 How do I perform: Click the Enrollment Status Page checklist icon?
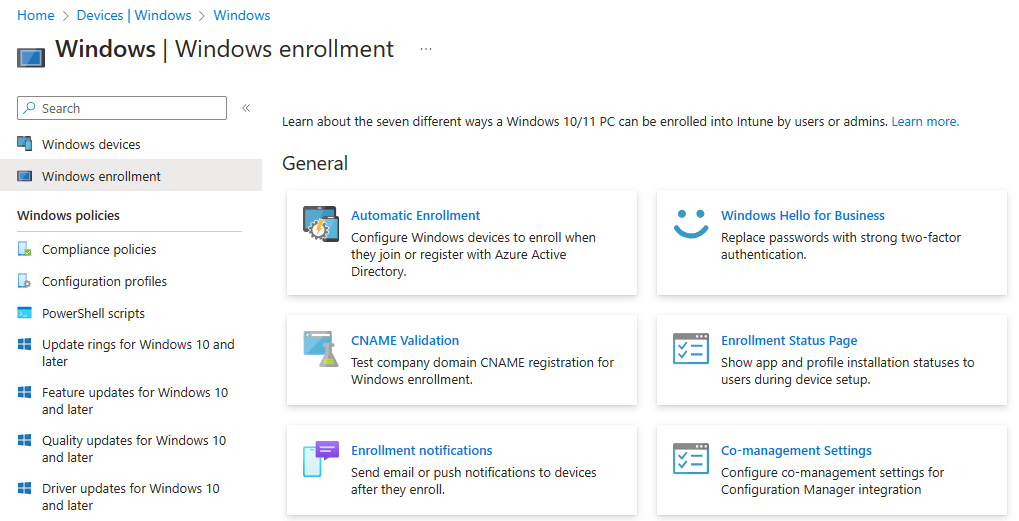[x=690, y=349]
